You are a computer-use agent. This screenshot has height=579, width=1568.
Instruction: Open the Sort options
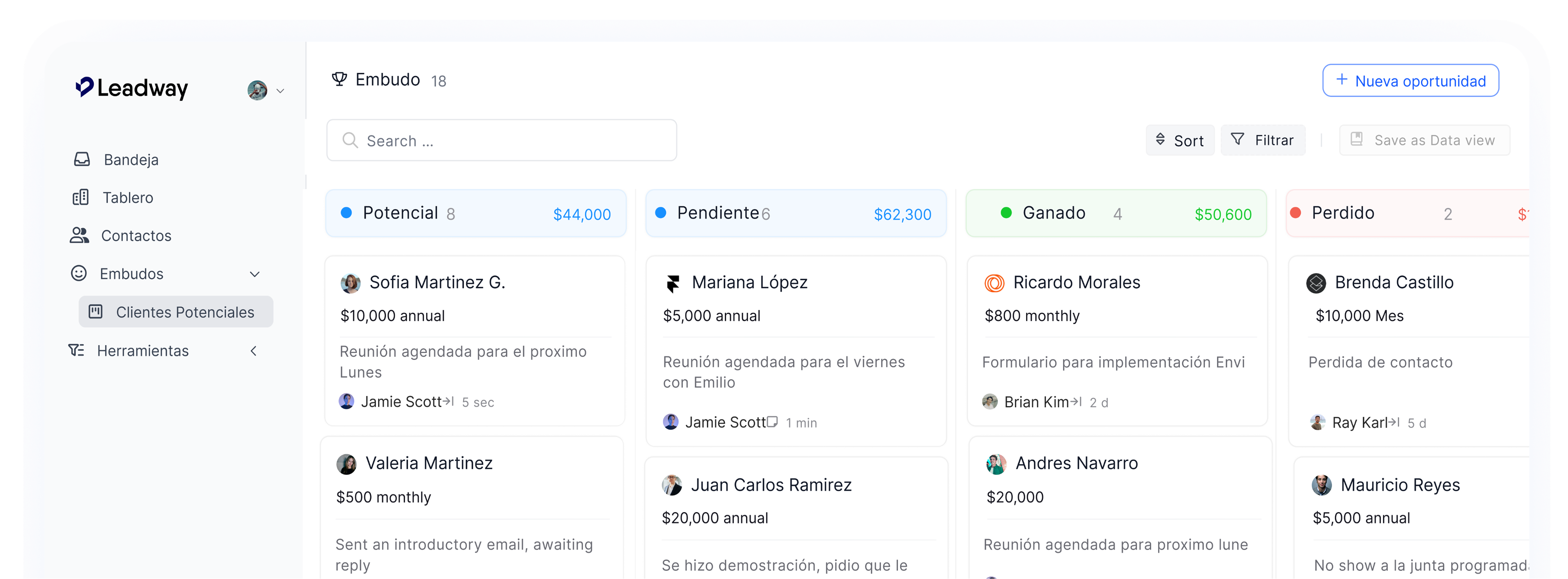pyautogui.click(x=1180, y=140)
